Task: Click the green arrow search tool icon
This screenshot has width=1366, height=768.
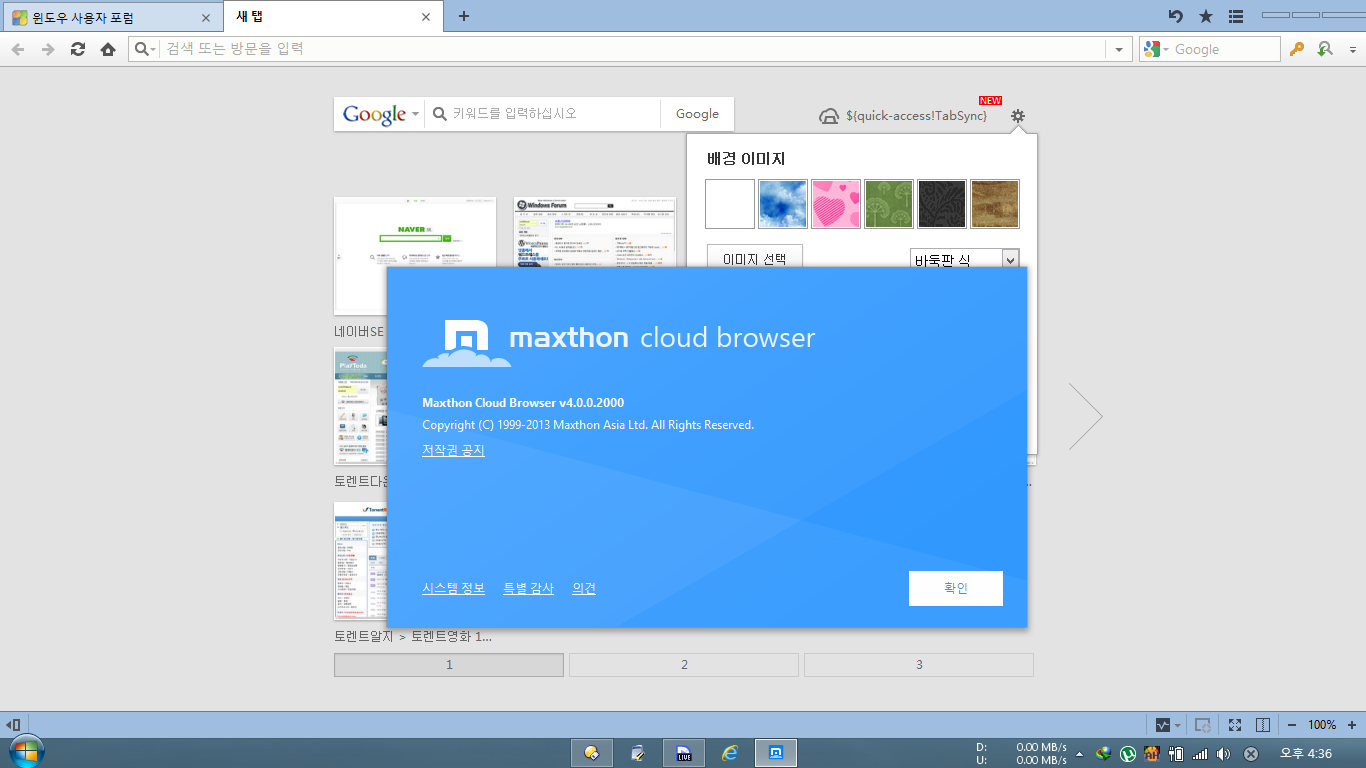Action: pyautogui.click(x=1325, y=49)
